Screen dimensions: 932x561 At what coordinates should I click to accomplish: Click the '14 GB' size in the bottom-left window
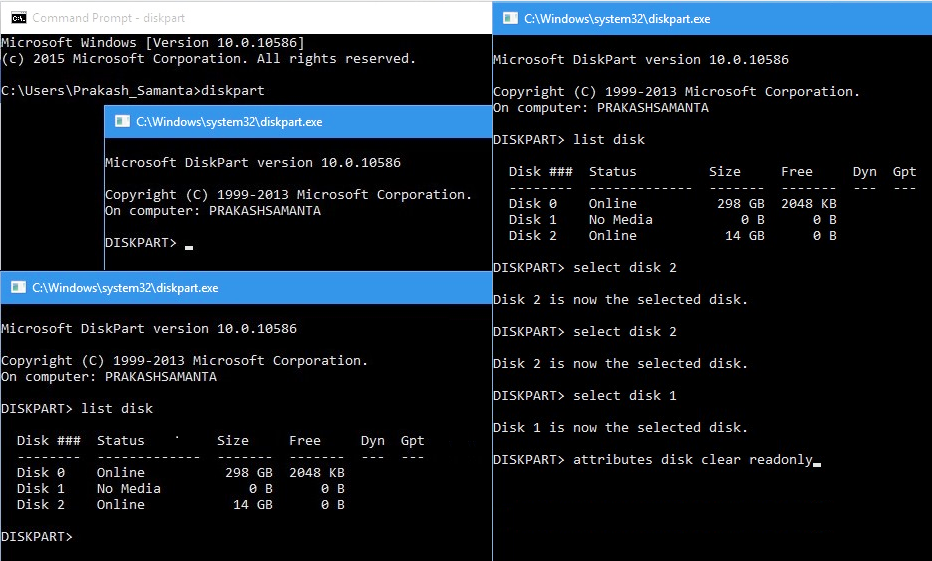(253, 505)
